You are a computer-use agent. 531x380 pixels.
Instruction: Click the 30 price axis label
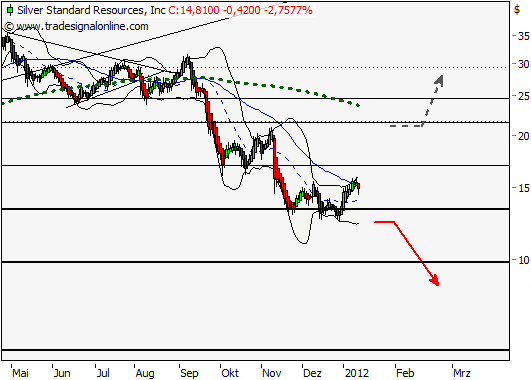pos(523,64)
